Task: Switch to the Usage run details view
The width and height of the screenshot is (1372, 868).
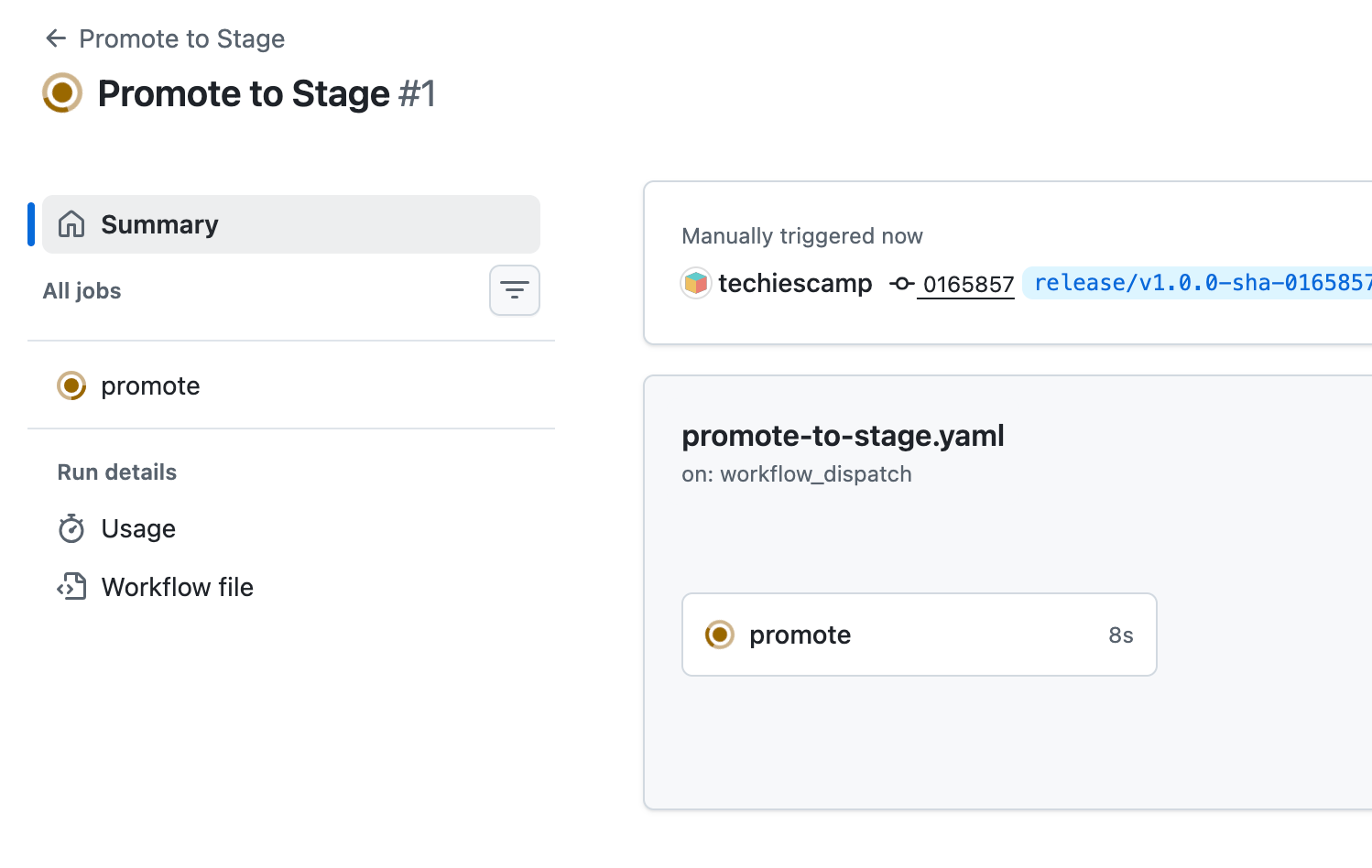Action: tap(137, 528)
